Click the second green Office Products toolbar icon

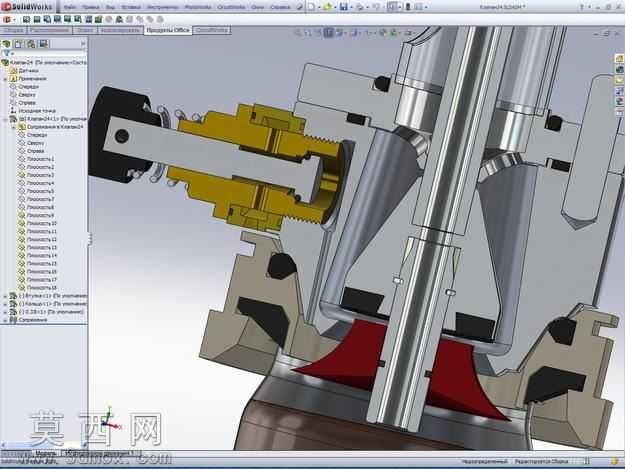tap(37, 19)
